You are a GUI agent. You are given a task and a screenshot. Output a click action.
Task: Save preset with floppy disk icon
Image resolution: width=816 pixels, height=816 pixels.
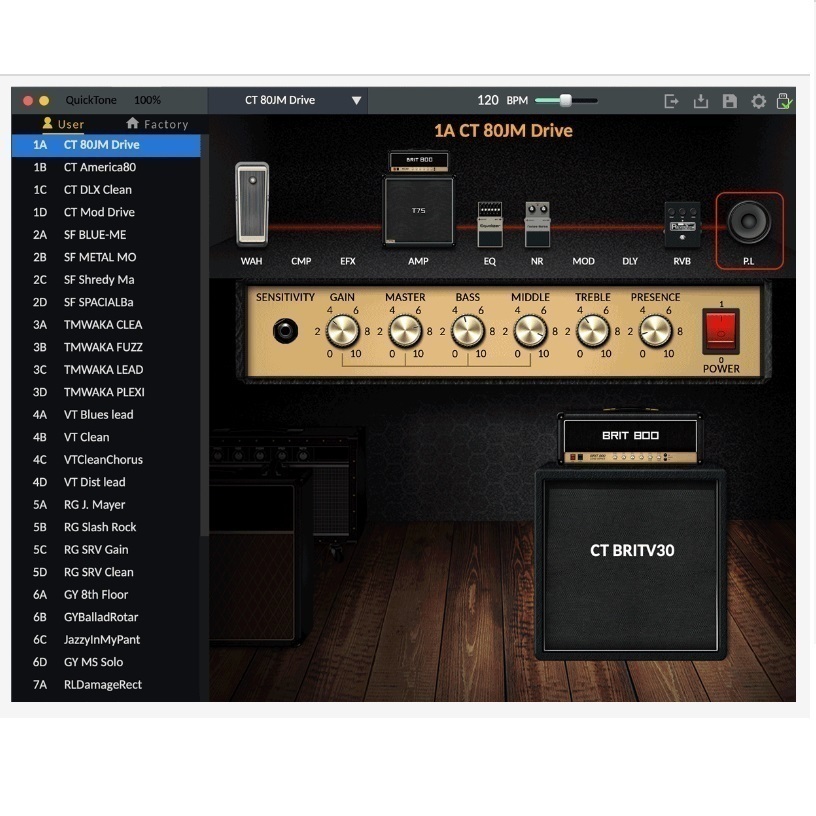[x=729, y=101]
